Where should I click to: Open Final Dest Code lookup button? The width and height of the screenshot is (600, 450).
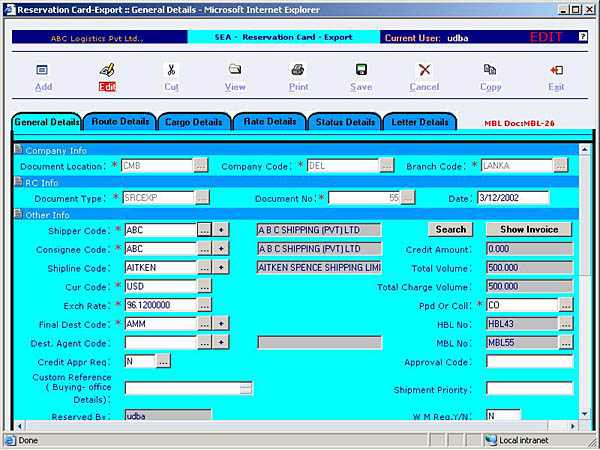click(x=204, y=324)
